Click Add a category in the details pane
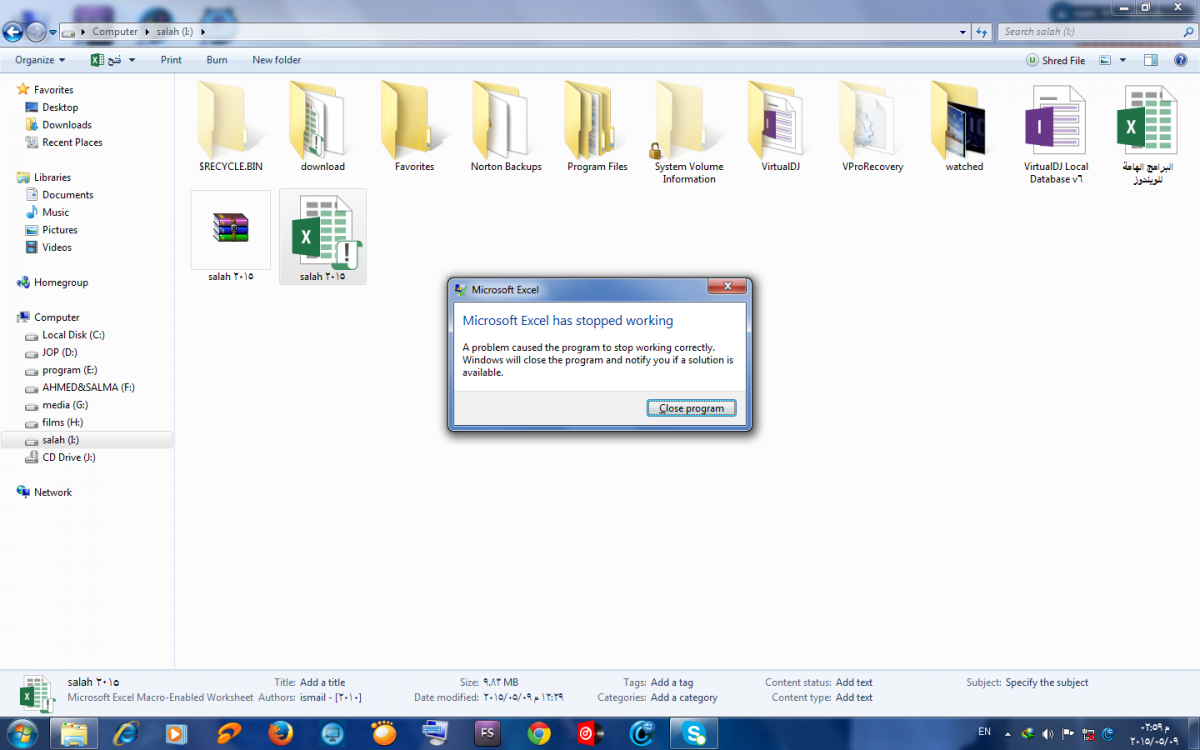This screenshot has width=1200, height=750. [x=684, y=697]
